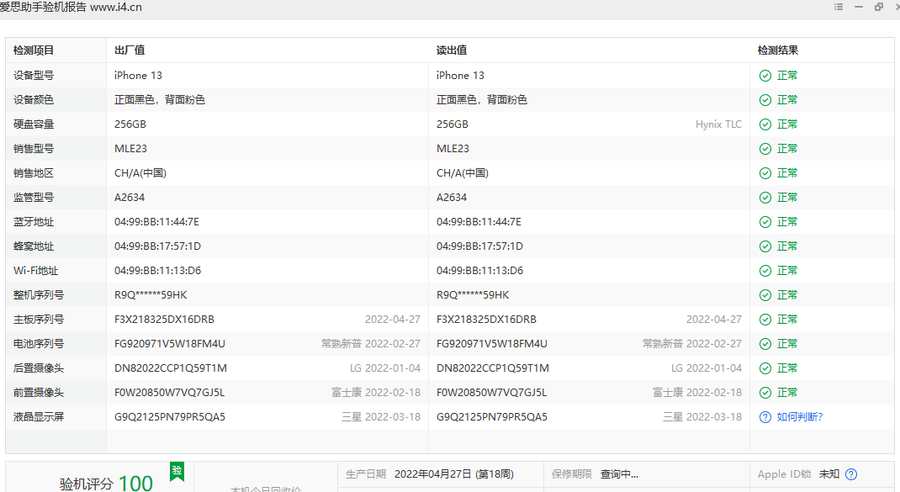Click the 正常 result for 主板序列号
Image resolution: width=900 pixels, height=492 pixels.
pos(788,319)
